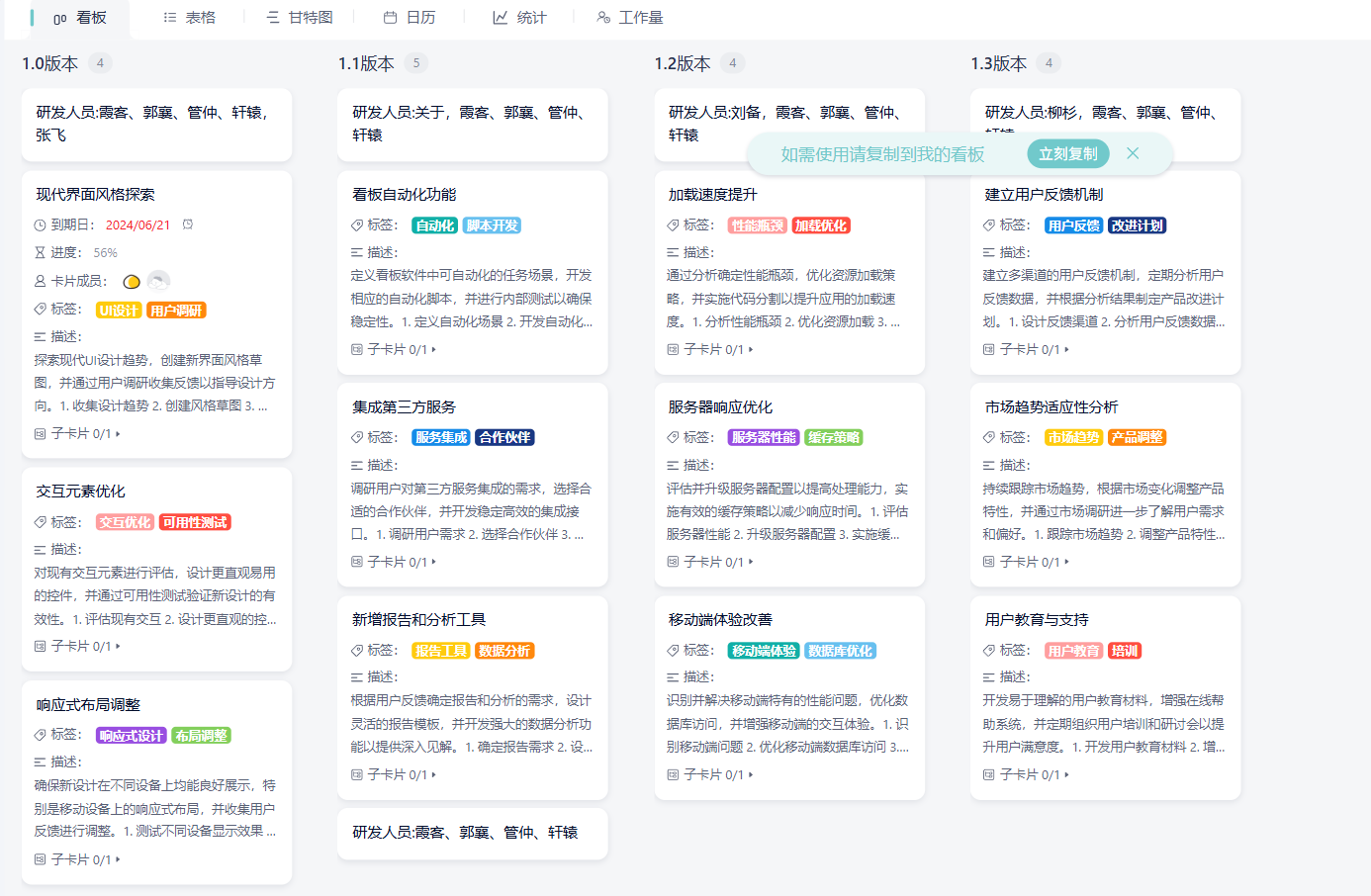Image resolution: width=1371 pixels, height=896 pixels.
Task: Open the 日历 tab
Action: click(x=410, y=17)
